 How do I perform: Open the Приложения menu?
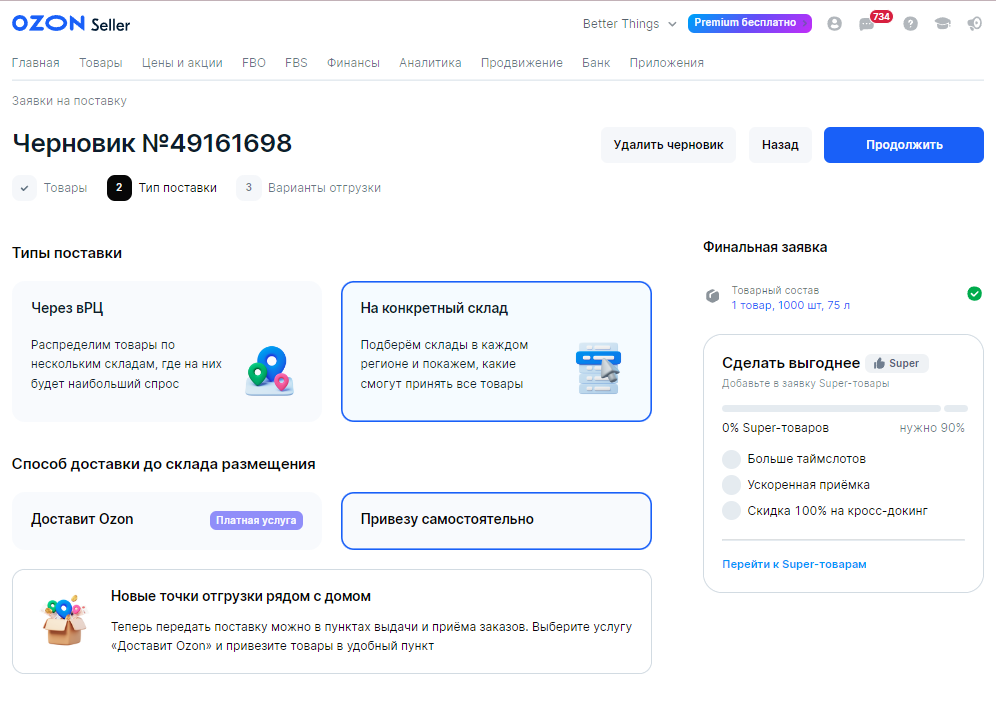pos(666,63)
